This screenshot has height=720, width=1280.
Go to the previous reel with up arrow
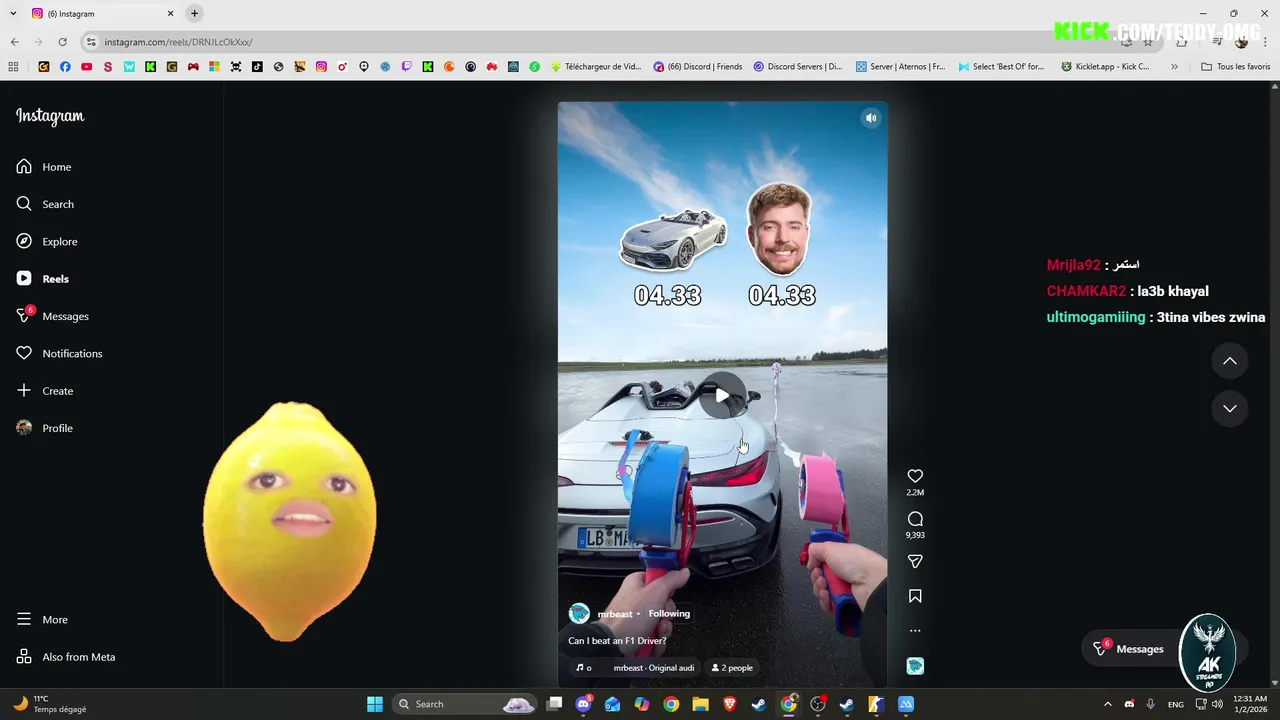[x=1230, y=361]
